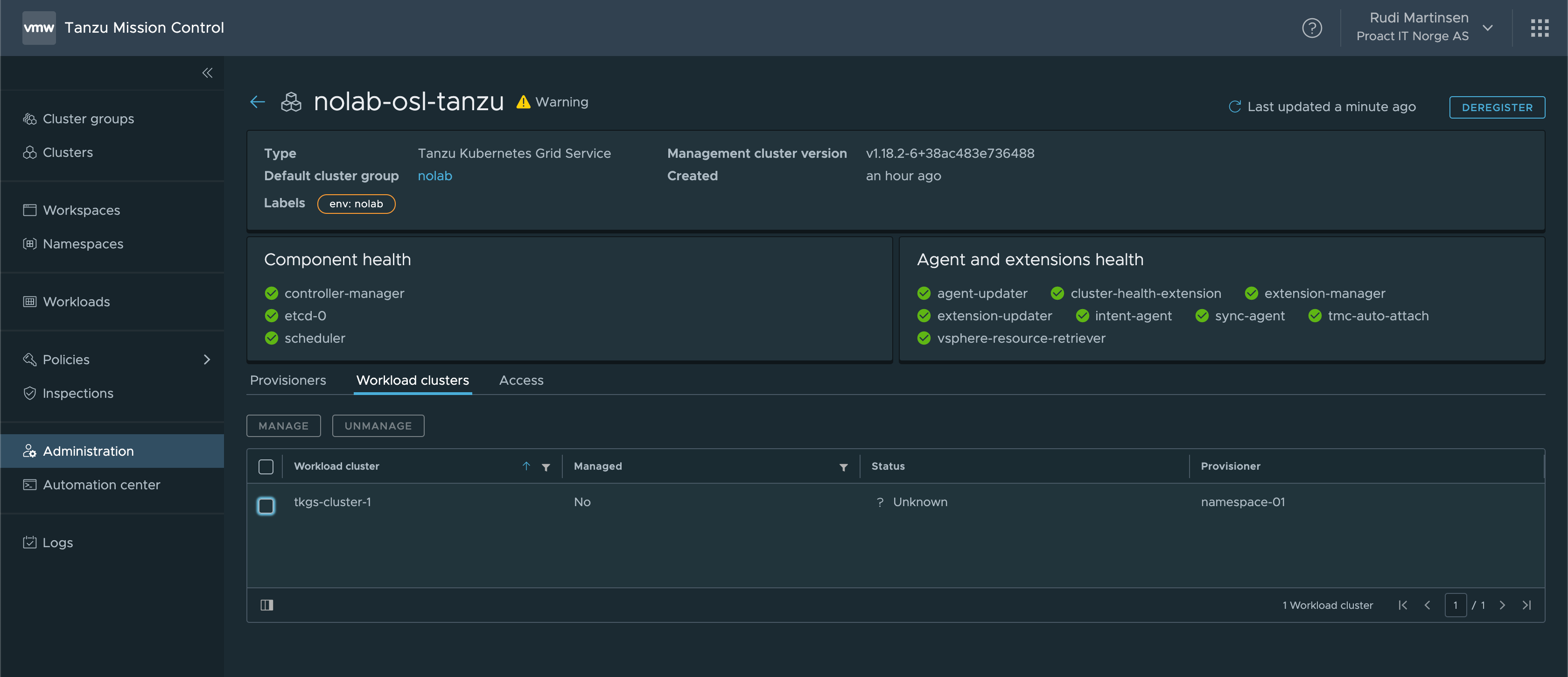Image resolution: width=1568 pixels, height=677 pixels.
Task: Refresh with the Last updated icon
Action: 1234,106
